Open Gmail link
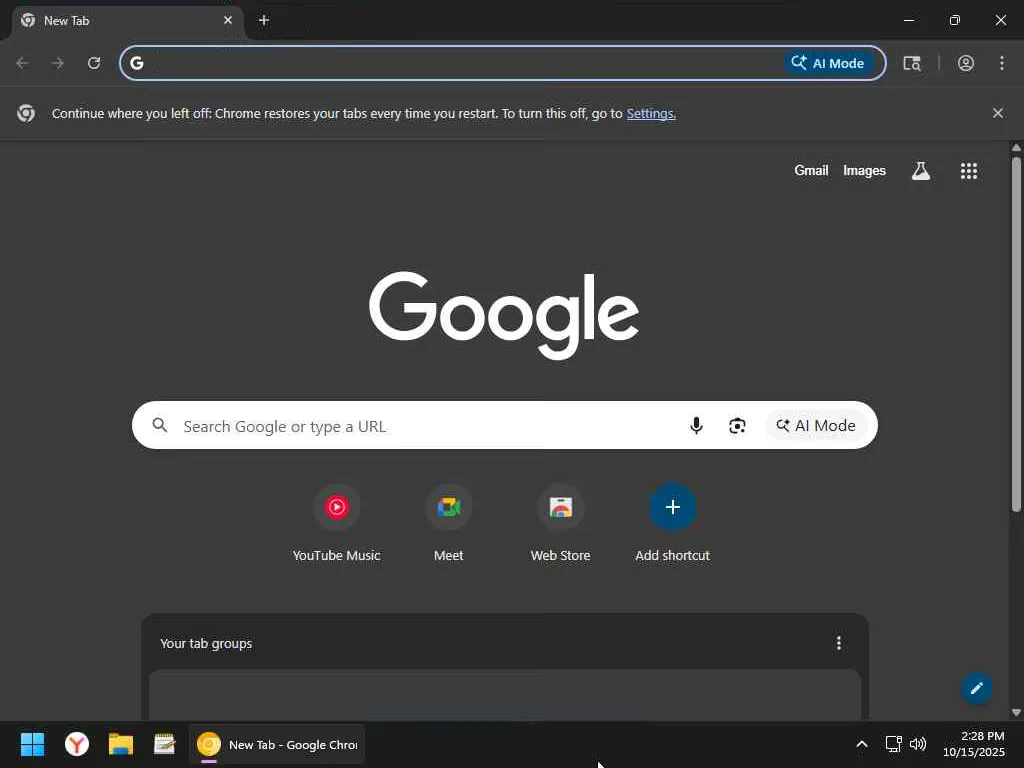Screen dimensions: 1024x768 811,170
